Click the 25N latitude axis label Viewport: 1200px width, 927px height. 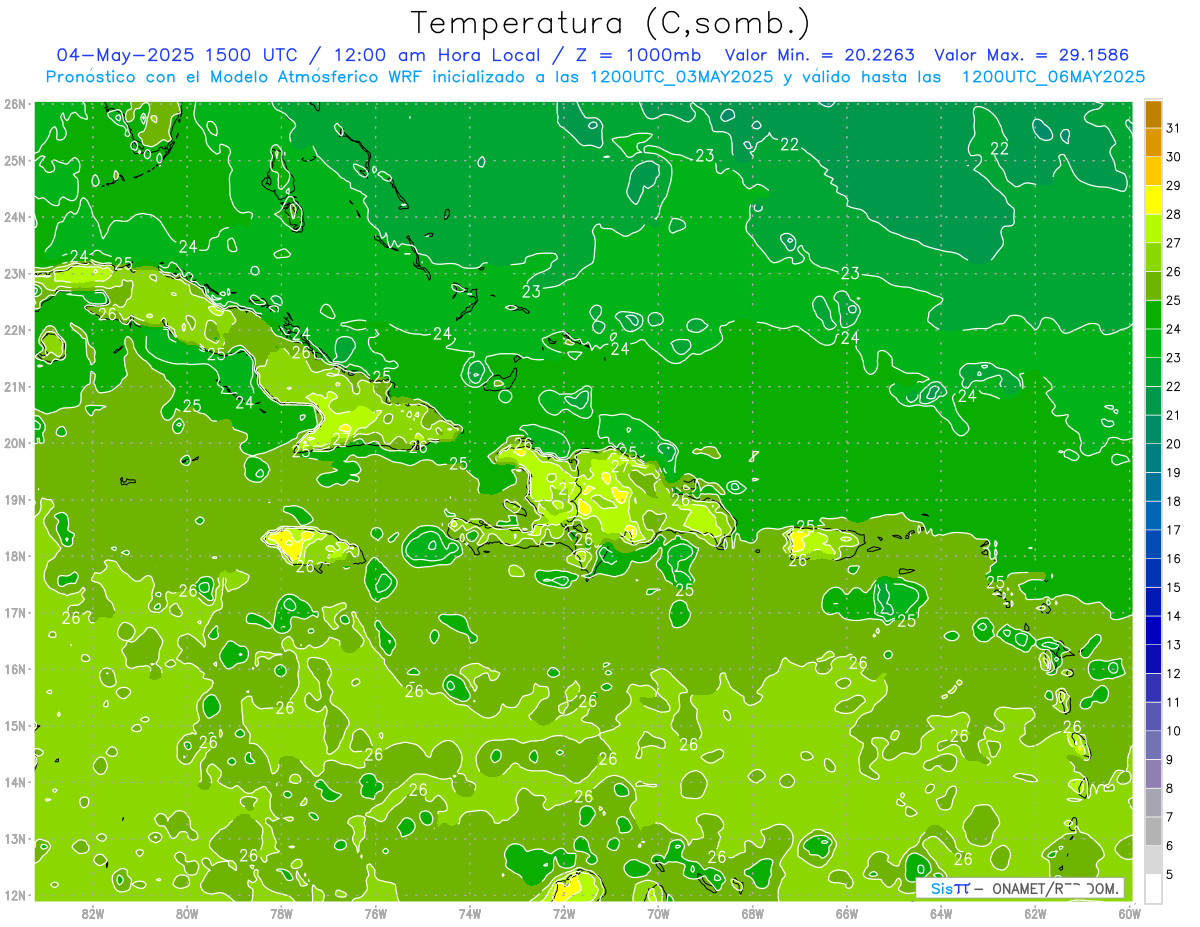[15, 161]
